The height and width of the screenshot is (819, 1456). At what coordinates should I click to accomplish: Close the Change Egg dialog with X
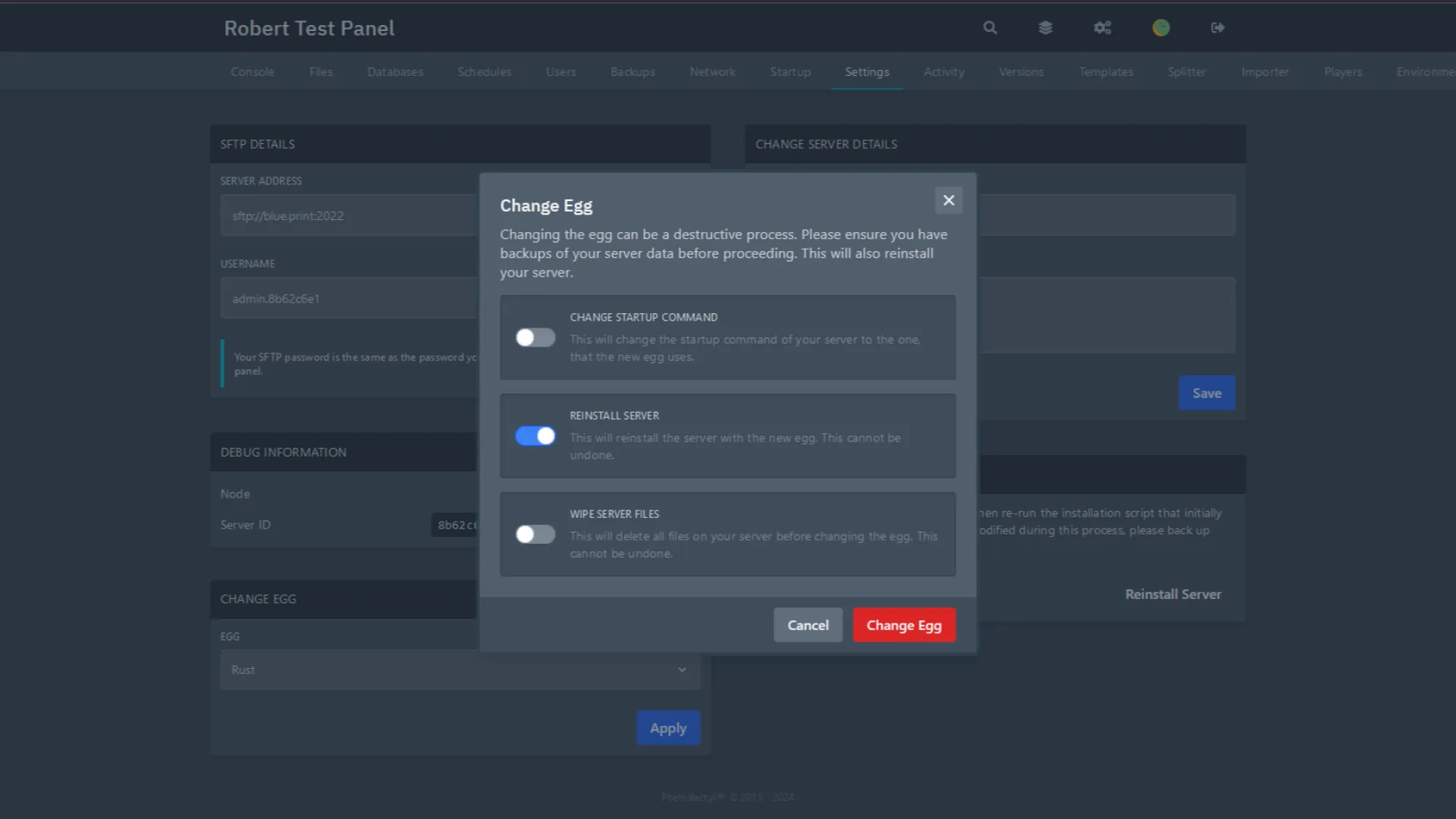[948, 200]
